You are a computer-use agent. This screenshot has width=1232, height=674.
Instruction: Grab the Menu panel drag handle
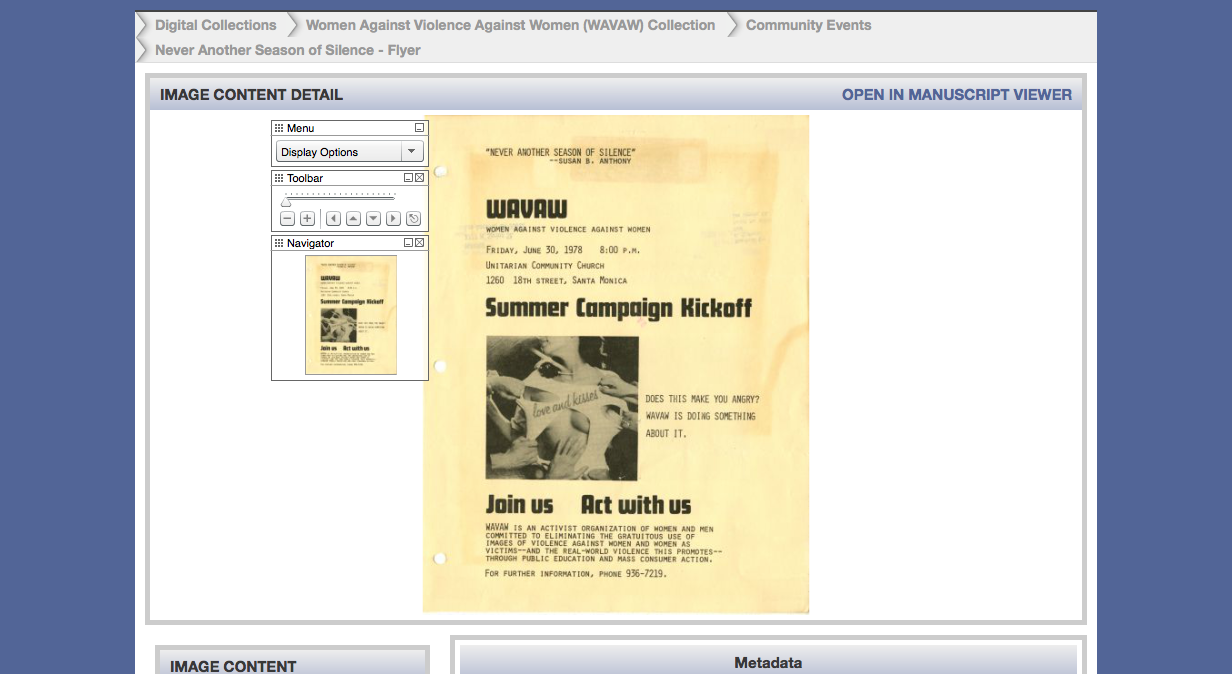(x=279, y=128)
